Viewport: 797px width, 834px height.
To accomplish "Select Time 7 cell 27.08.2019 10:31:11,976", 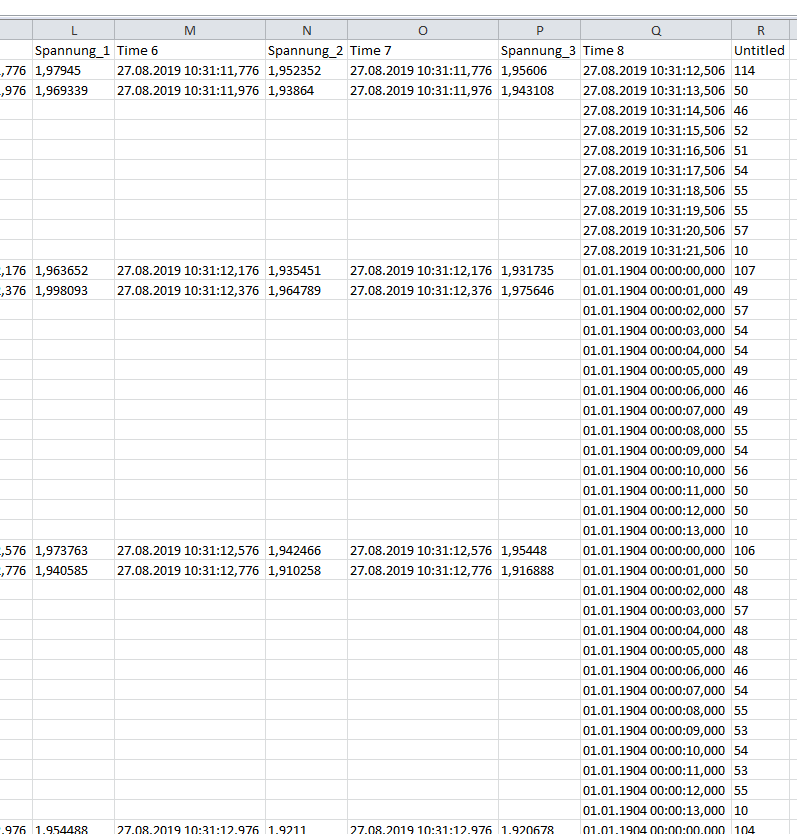I will point(423,90).
